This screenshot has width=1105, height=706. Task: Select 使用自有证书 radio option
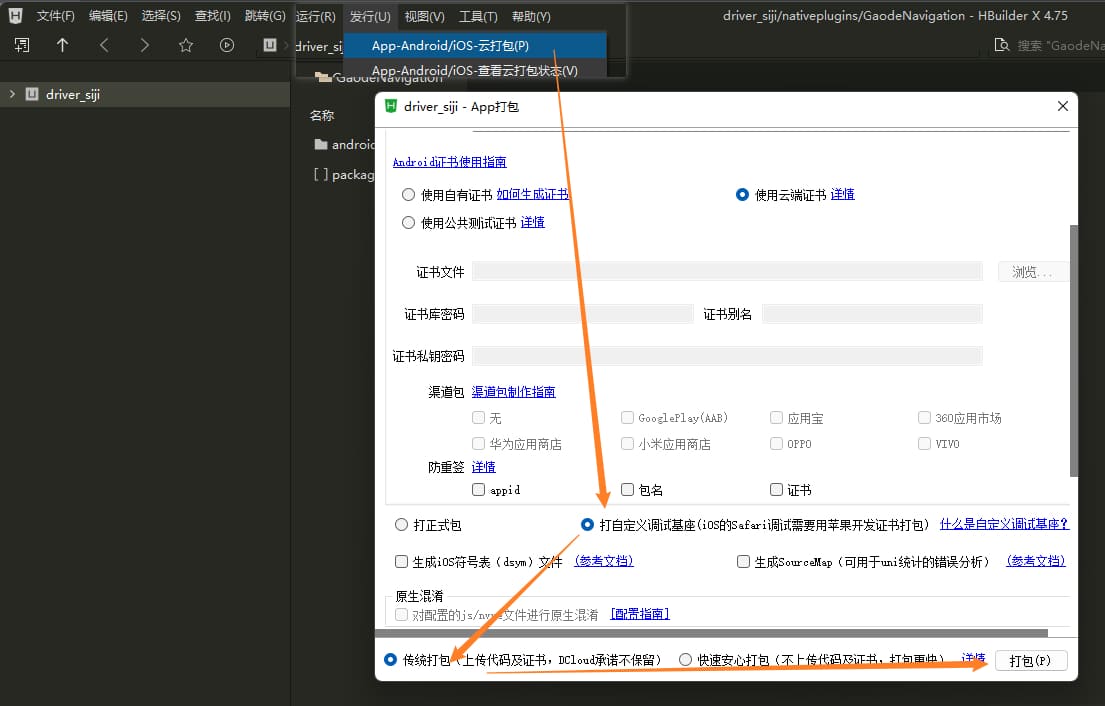408,195
